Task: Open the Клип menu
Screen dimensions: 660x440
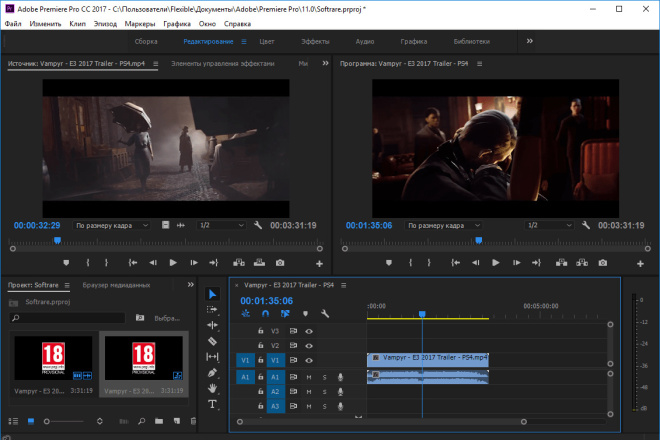Action: (77, 24)
